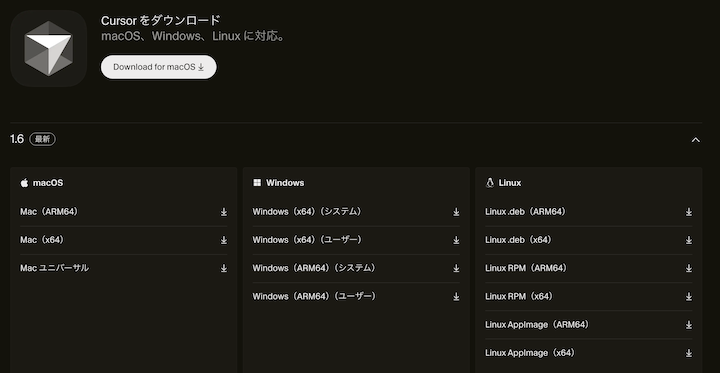The width and height of the screenshot is (720, 373).
Task: Click the macOS、Windows、Linux に対応。 subtitle
Action: pyautogui.click(x=193, y=36)
